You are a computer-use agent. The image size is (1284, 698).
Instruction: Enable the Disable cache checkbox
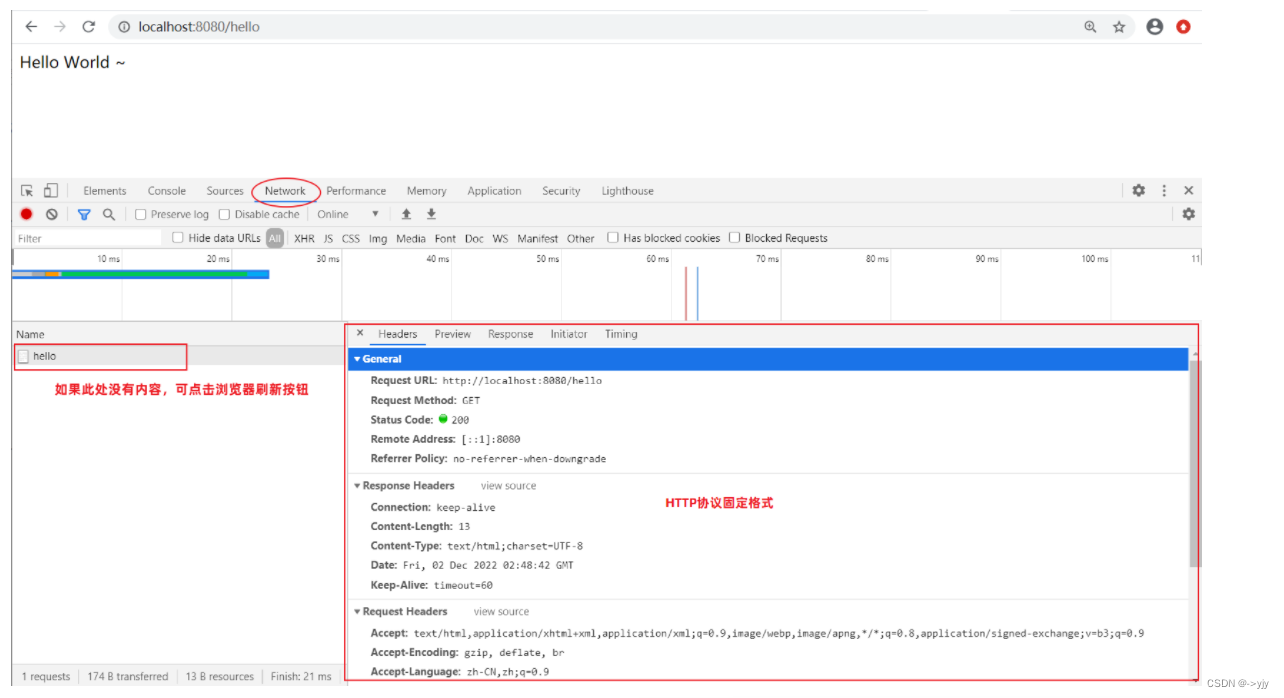pos(224,214)
